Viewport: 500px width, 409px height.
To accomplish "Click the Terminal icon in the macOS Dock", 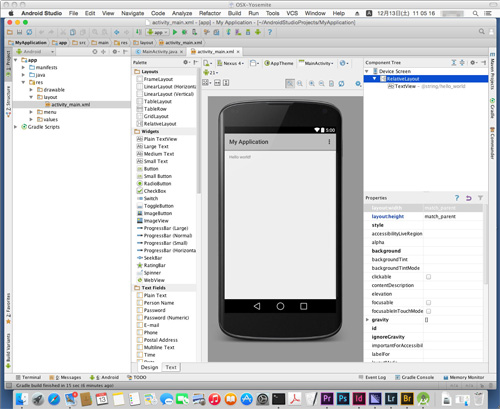I will pyautogui.click(x=279, y=399).
